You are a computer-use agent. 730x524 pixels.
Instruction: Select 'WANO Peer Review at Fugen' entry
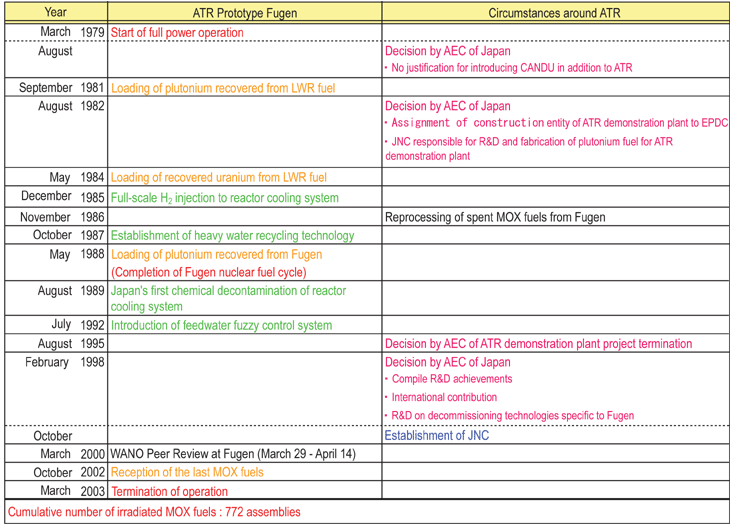233,454
